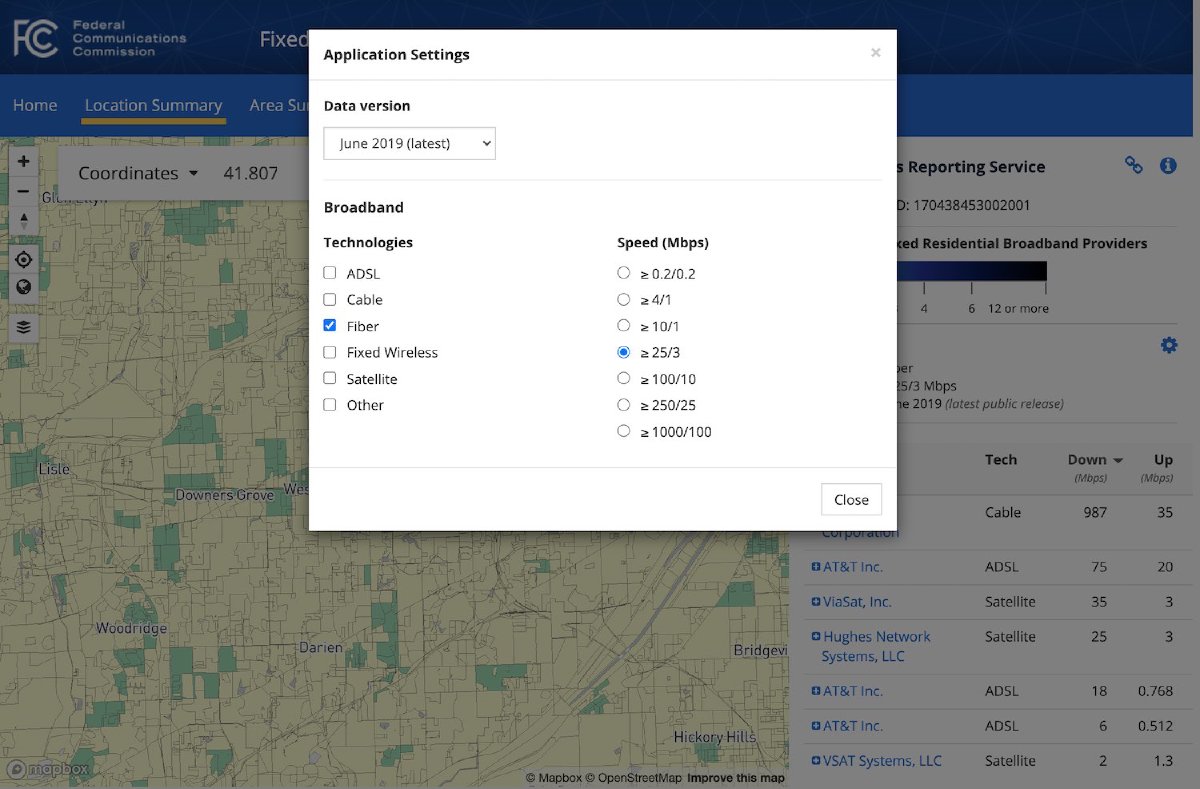Open the VSAT Systems, LLC link
Screen dimensions: 1200x789
(x=883, y=761)
